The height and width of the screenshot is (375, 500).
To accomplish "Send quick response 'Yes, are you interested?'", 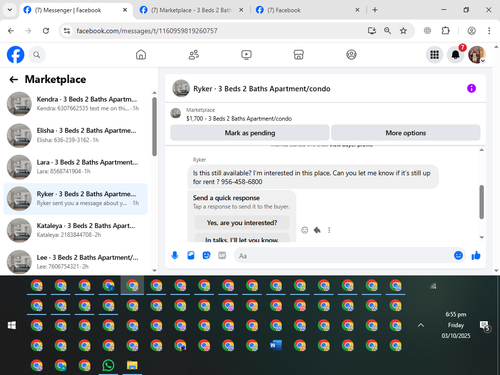I will 242,223.
